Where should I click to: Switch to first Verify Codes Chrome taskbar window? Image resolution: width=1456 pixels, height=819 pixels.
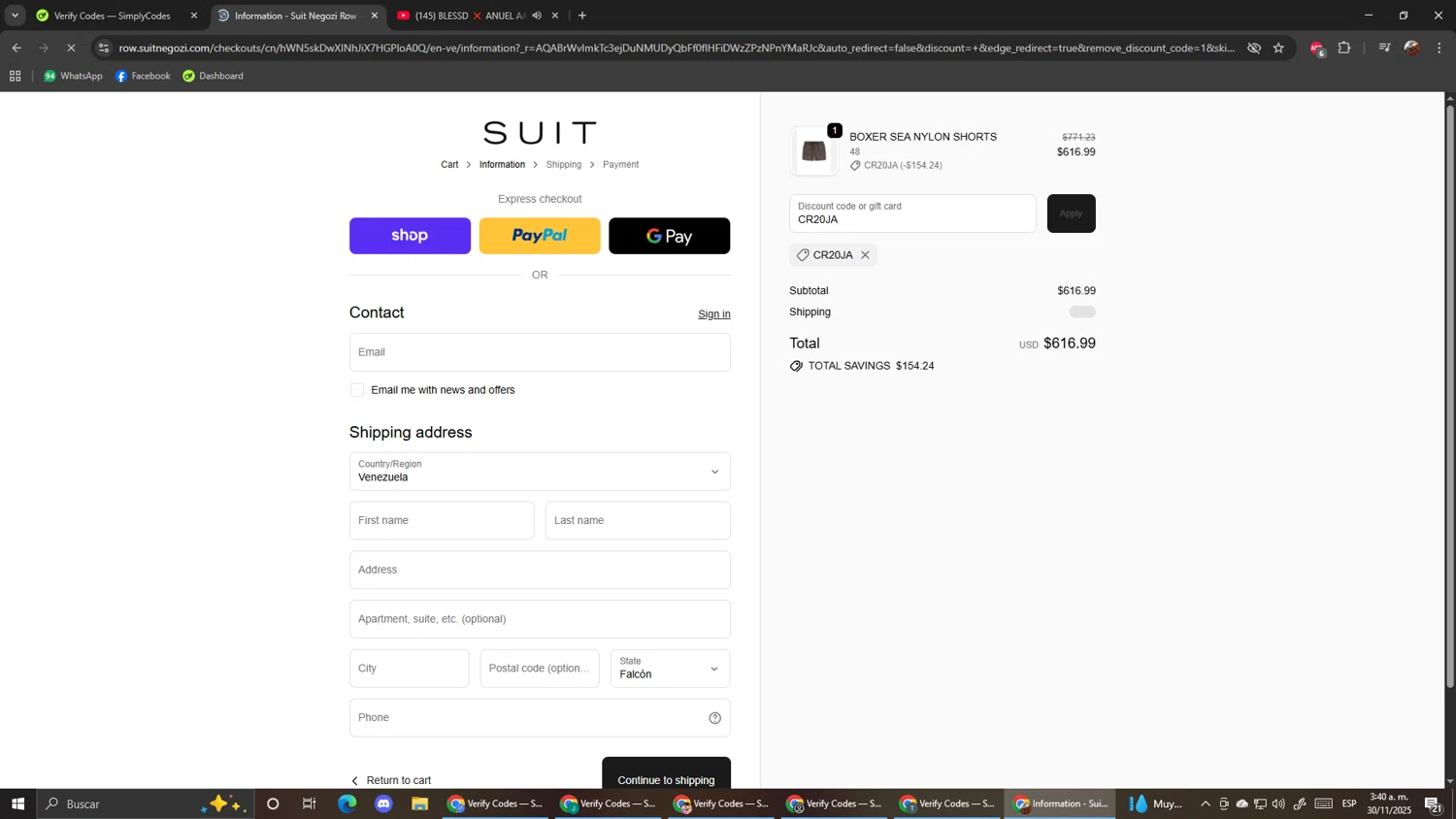(x=495, y=804)
